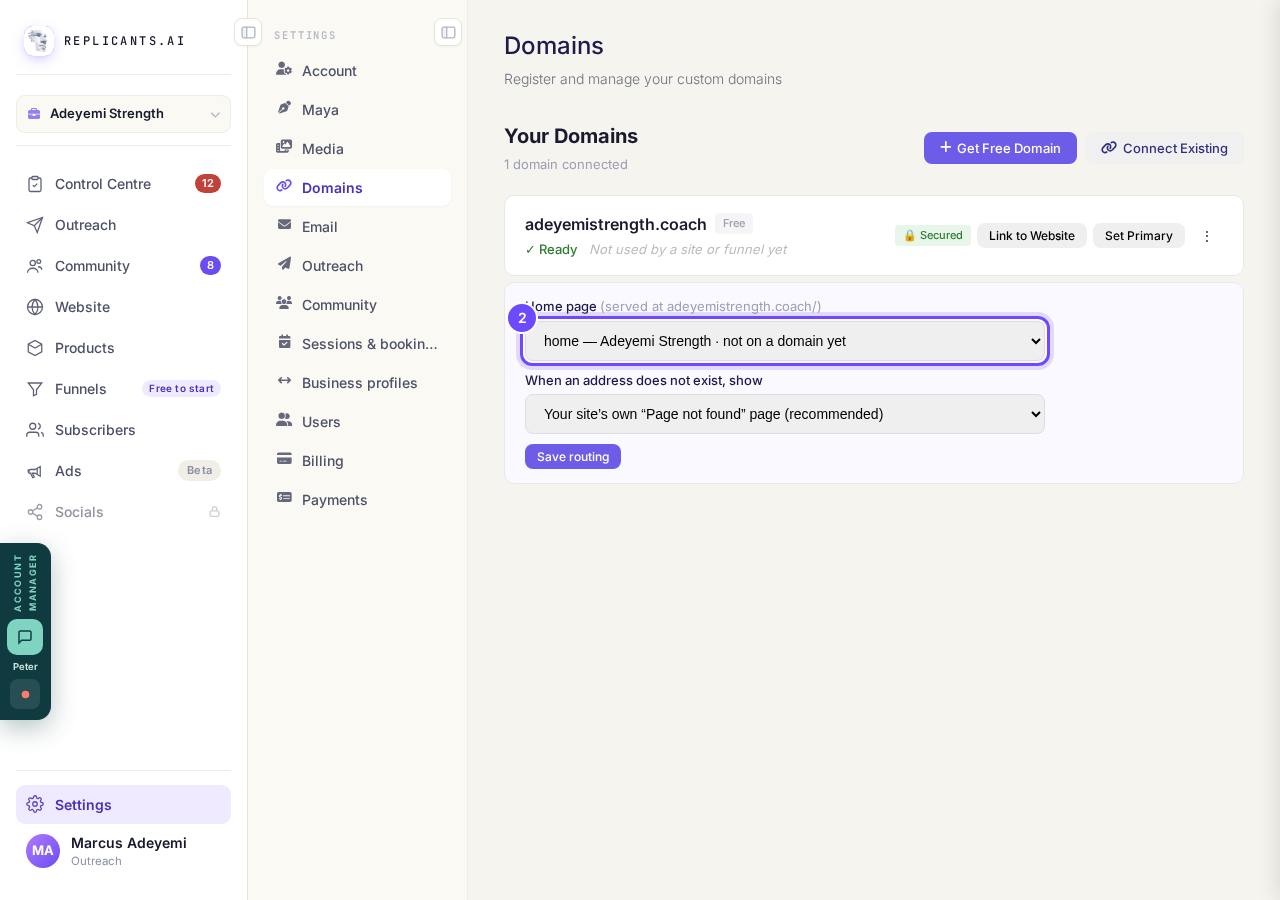Open Outreach in the main sidebar
Viewport: 1280px width, 900px height.
coord(123,225)
